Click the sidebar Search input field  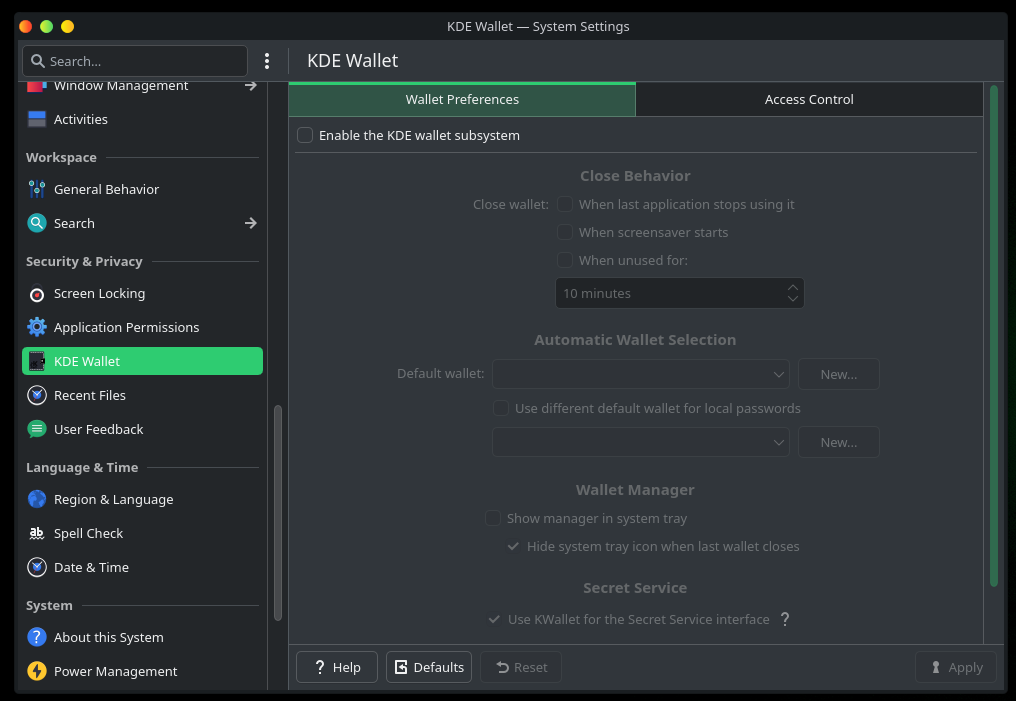(135, 61)
